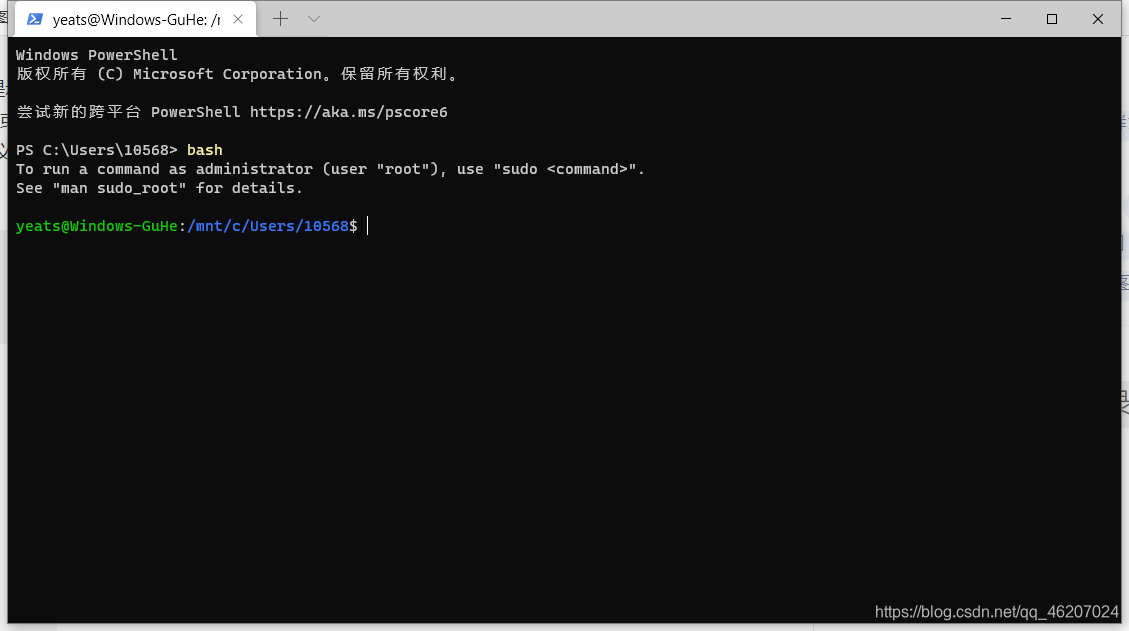Viewport: 1129px width, 631px height.
Task: Maximize the Windows Terminal window
Action: [x=1052, y=19]
